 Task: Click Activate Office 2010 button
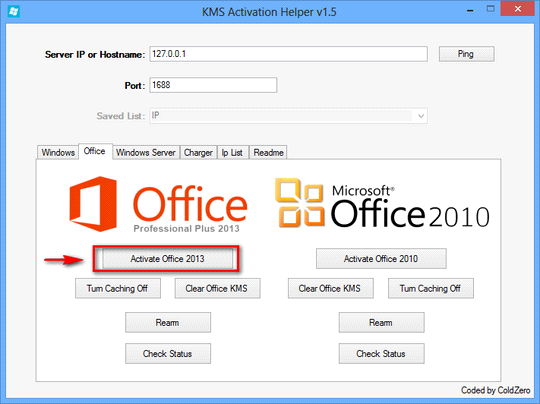[x=381, y=259]
